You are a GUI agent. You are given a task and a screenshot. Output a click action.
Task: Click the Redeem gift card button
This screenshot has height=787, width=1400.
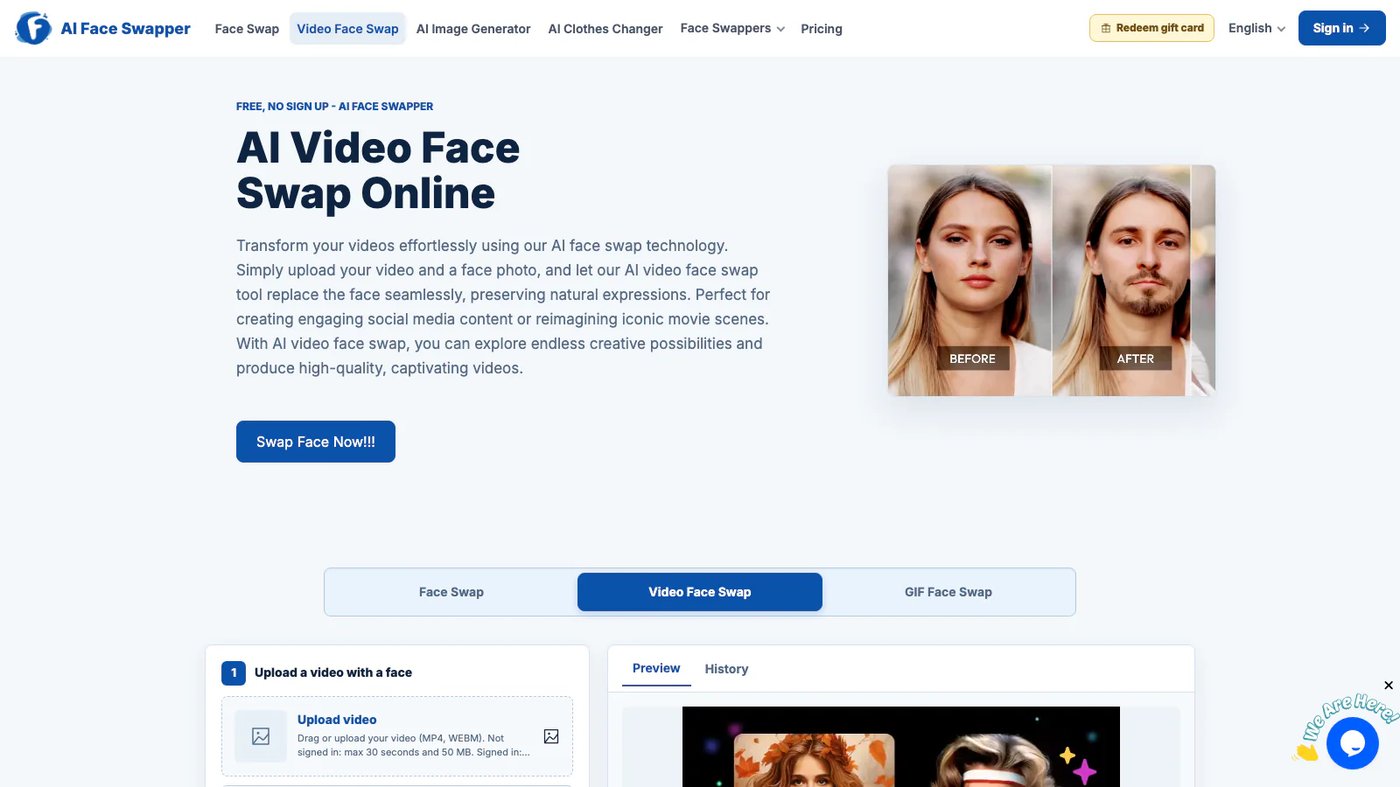click(1152, 28)
